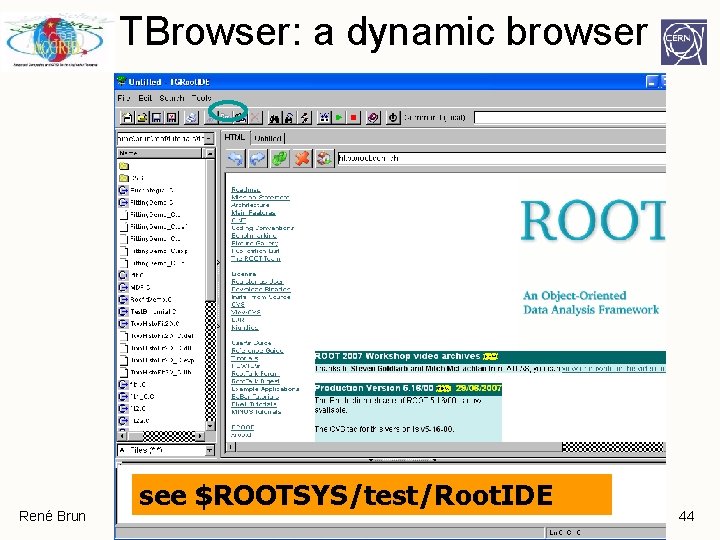Select the FittingDemo.C macro file
This screenshot has height=540, width=720.
tap(147, 202)
